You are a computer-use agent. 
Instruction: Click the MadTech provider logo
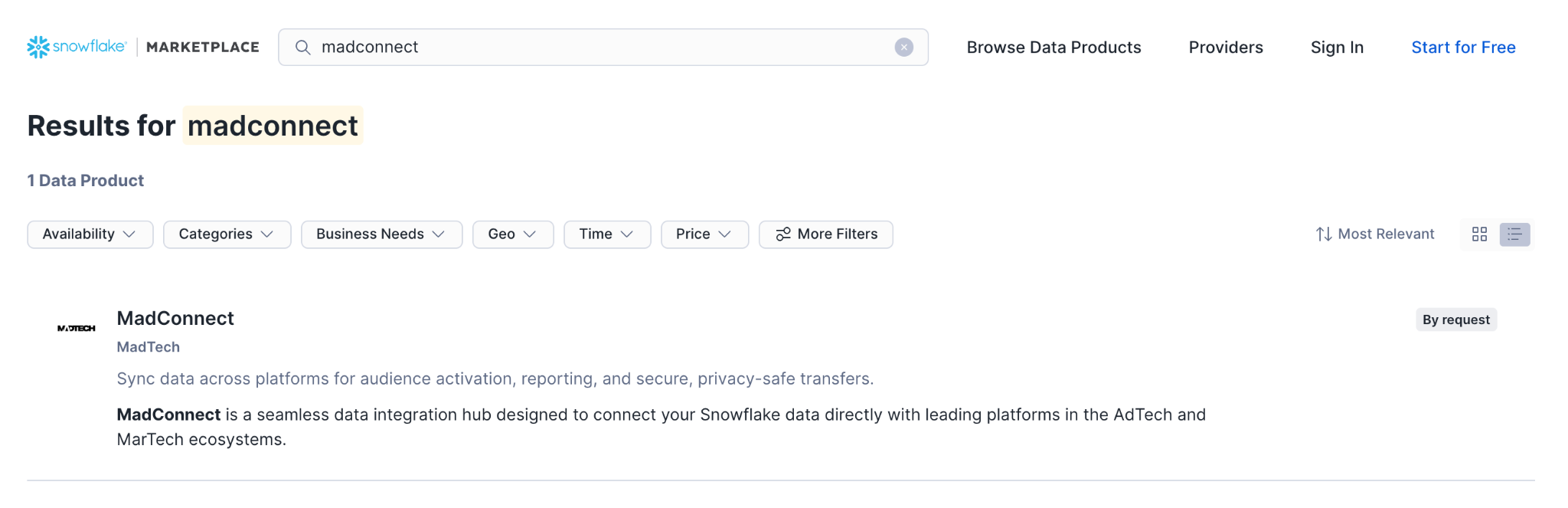tap(77, 328)
